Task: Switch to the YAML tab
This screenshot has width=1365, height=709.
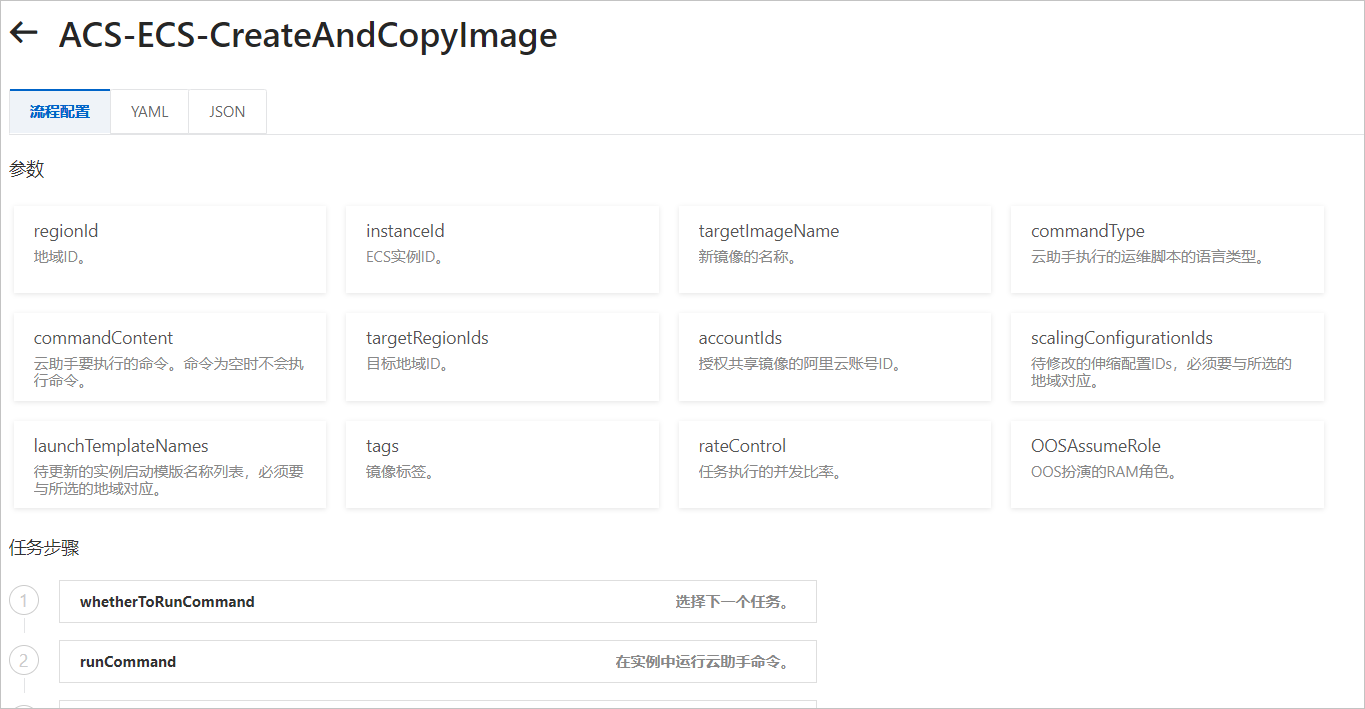Action: point(149,112)
